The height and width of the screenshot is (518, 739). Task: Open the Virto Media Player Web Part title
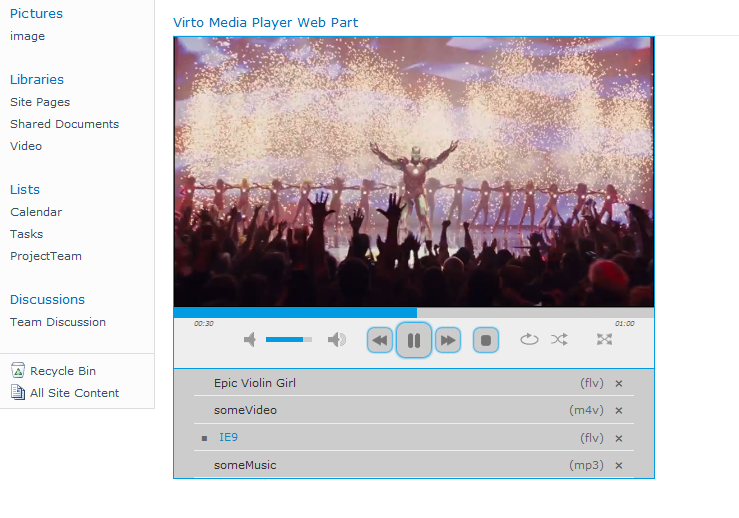coord(265,23)
